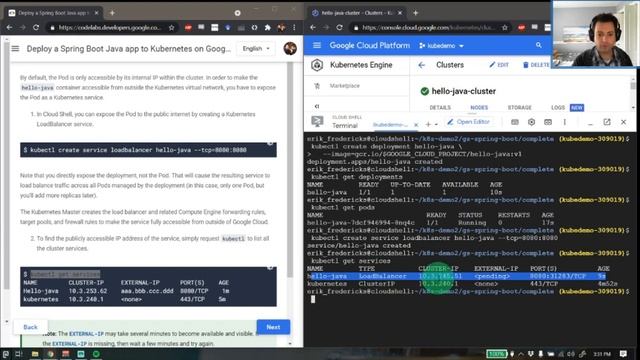The height and width of the screenshot is (360, 640).
Task: Click the taskbar clock
Action: click(602, 354)
